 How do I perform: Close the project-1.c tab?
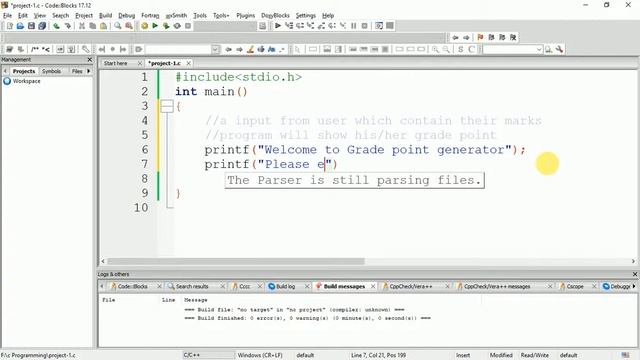coord(188,63)
